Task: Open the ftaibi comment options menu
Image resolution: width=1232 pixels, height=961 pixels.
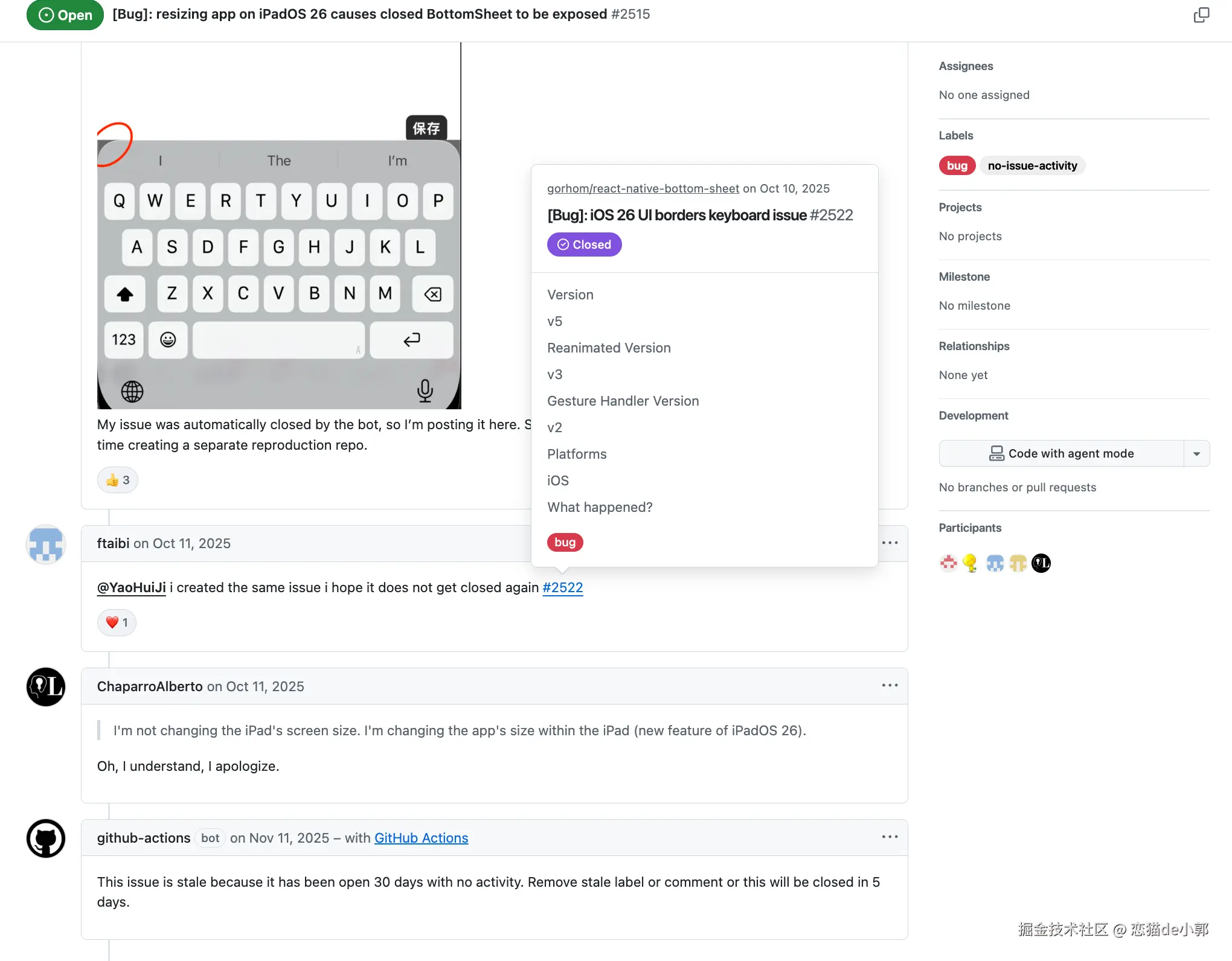Action: click(x=890, y=543)
